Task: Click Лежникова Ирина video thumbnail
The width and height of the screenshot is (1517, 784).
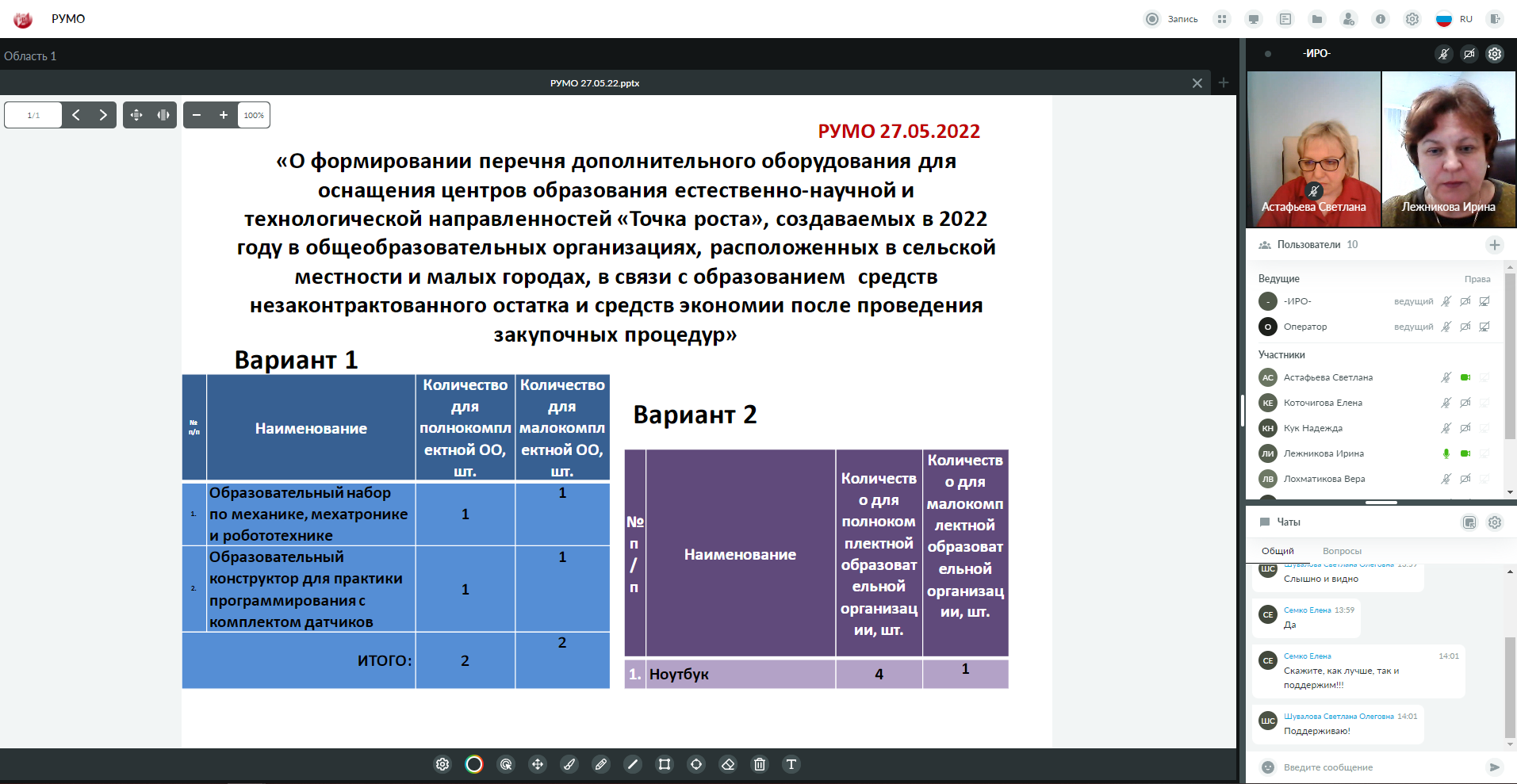Action: click(1448, 149)
